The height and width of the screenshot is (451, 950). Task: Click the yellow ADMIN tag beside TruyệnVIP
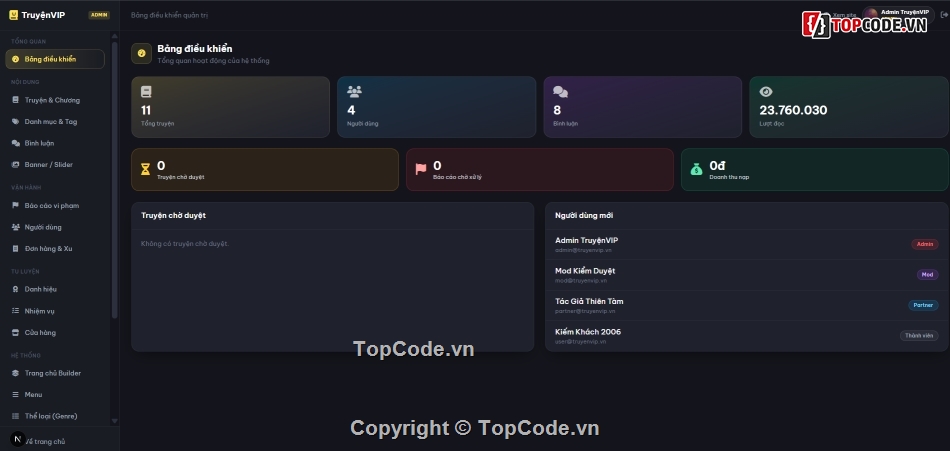point(99,15)
